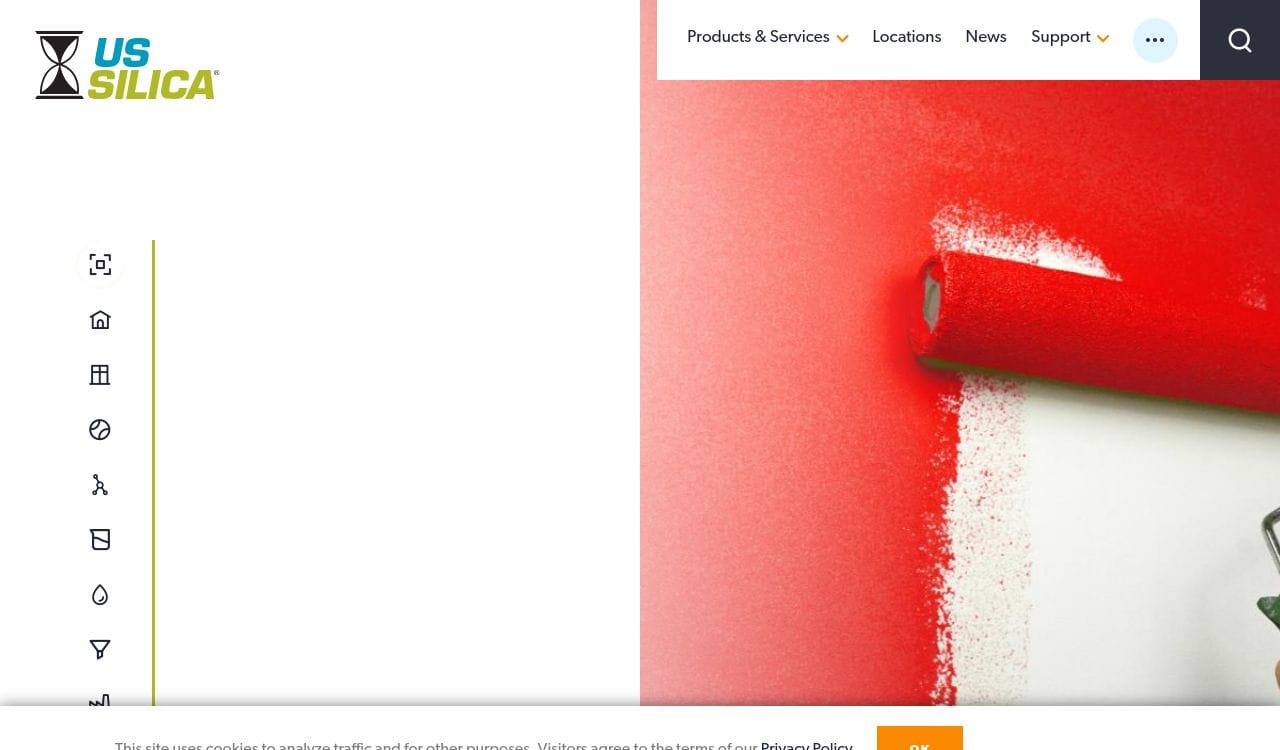Go to the News page
1280x750 pixels.
coord(986,37)
